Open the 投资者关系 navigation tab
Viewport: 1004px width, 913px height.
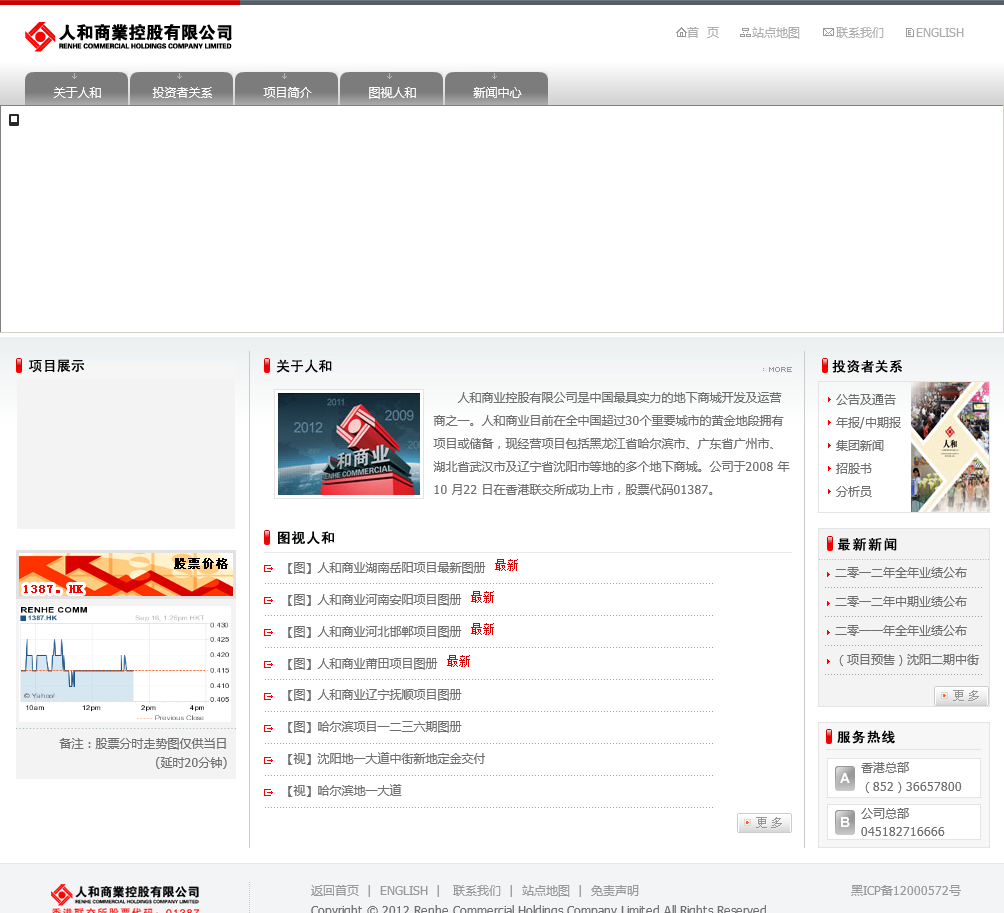tap(182, 89)
